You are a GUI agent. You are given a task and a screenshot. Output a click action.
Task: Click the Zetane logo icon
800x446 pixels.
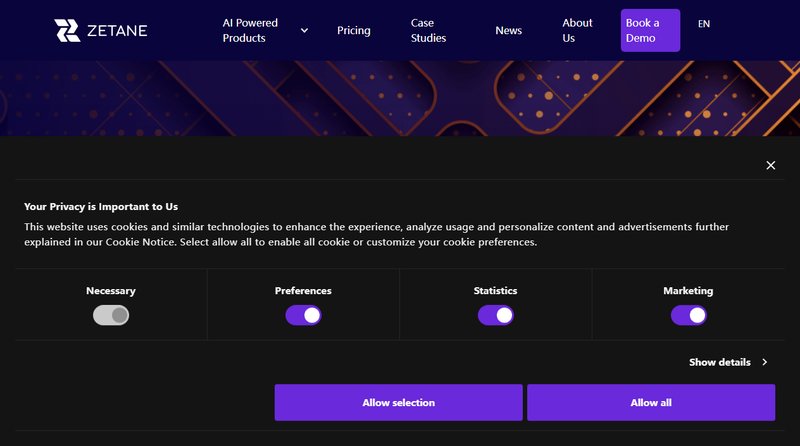[67, 30]
